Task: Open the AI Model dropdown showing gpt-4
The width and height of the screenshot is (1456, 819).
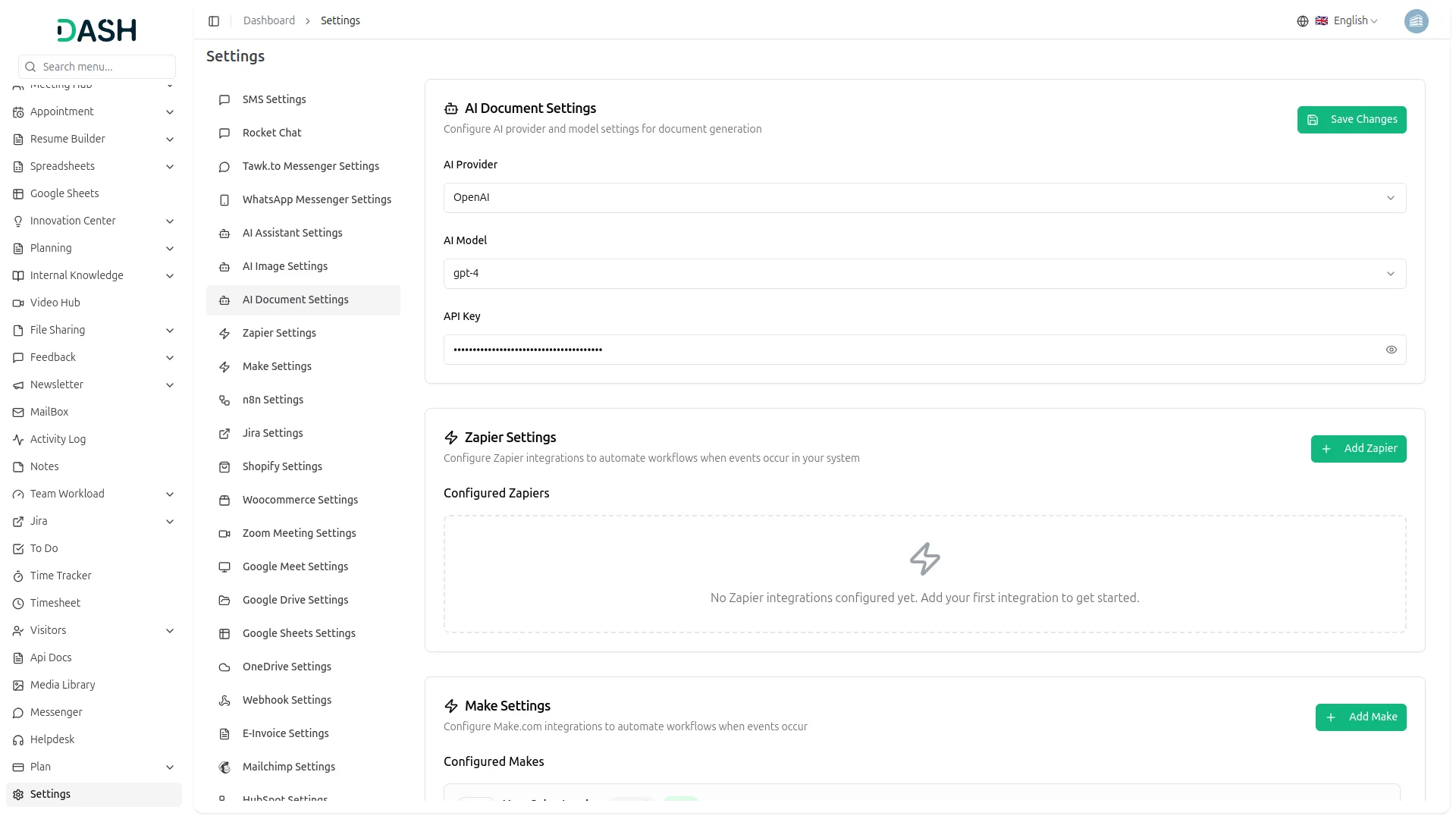Action: [924, 273]
